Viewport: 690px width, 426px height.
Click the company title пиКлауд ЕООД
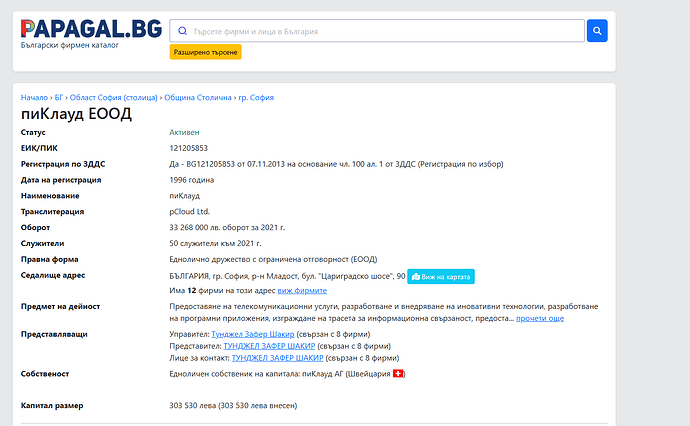[x=76, y=114]
